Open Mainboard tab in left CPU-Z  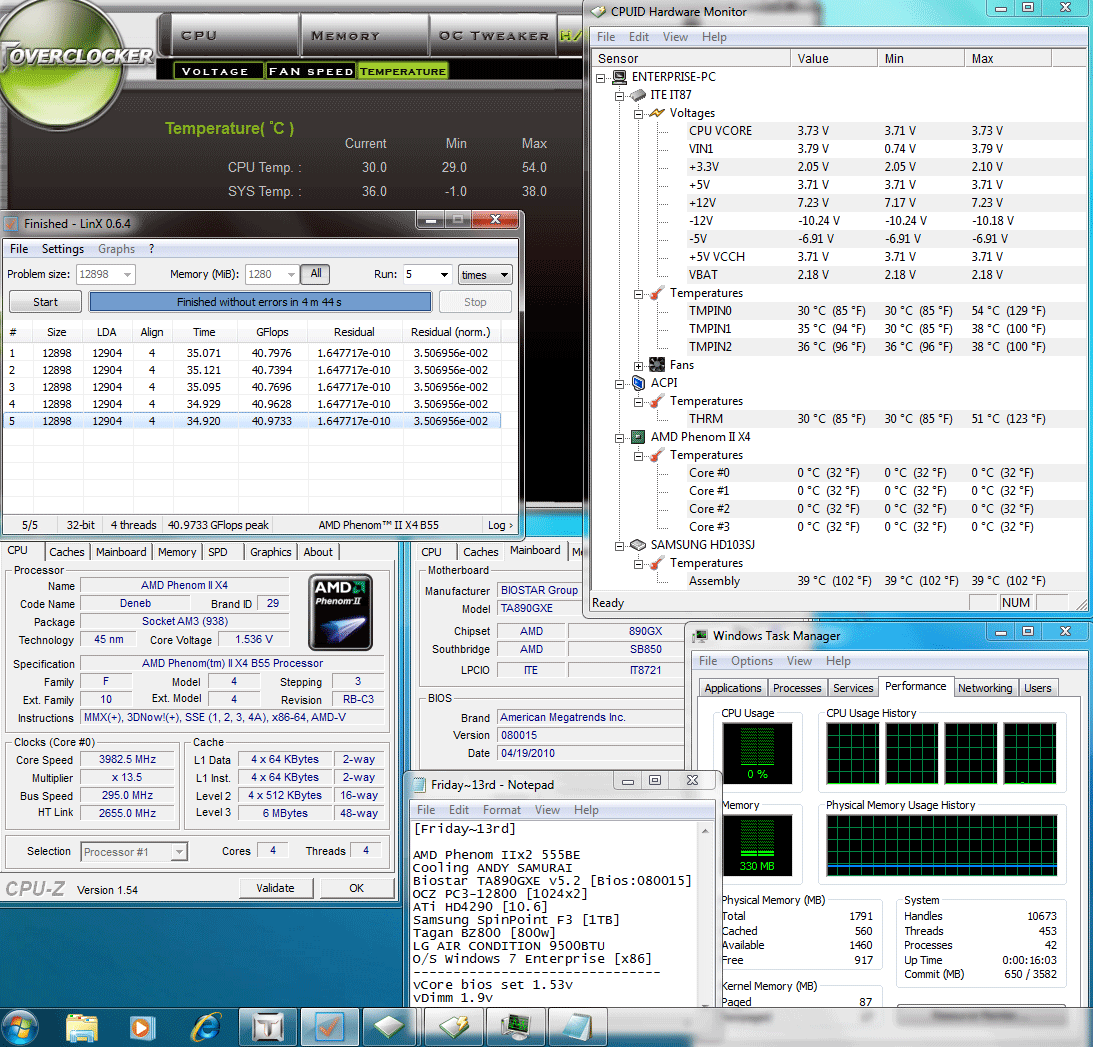tap(121, 552)
